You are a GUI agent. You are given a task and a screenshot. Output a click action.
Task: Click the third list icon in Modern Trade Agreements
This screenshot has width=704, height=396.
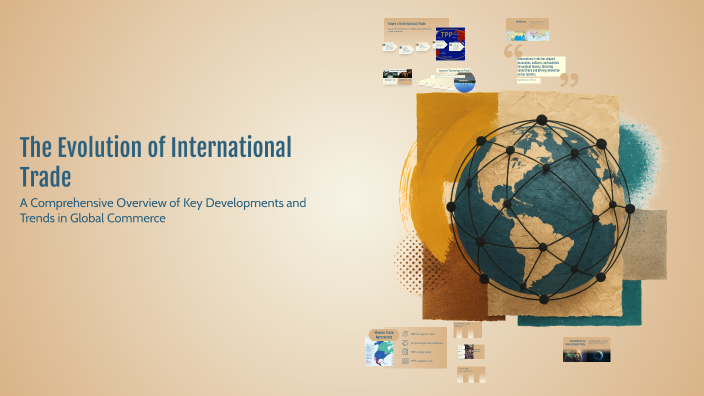[x=405, y=352]
